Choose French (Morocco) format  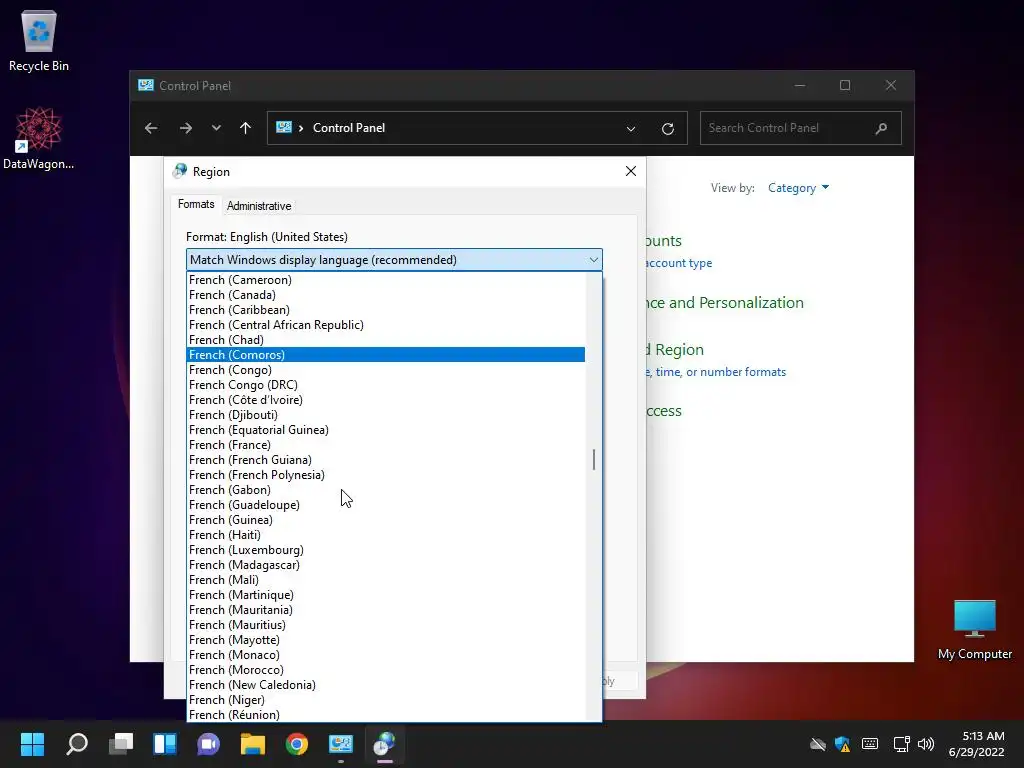click(385, 670)
